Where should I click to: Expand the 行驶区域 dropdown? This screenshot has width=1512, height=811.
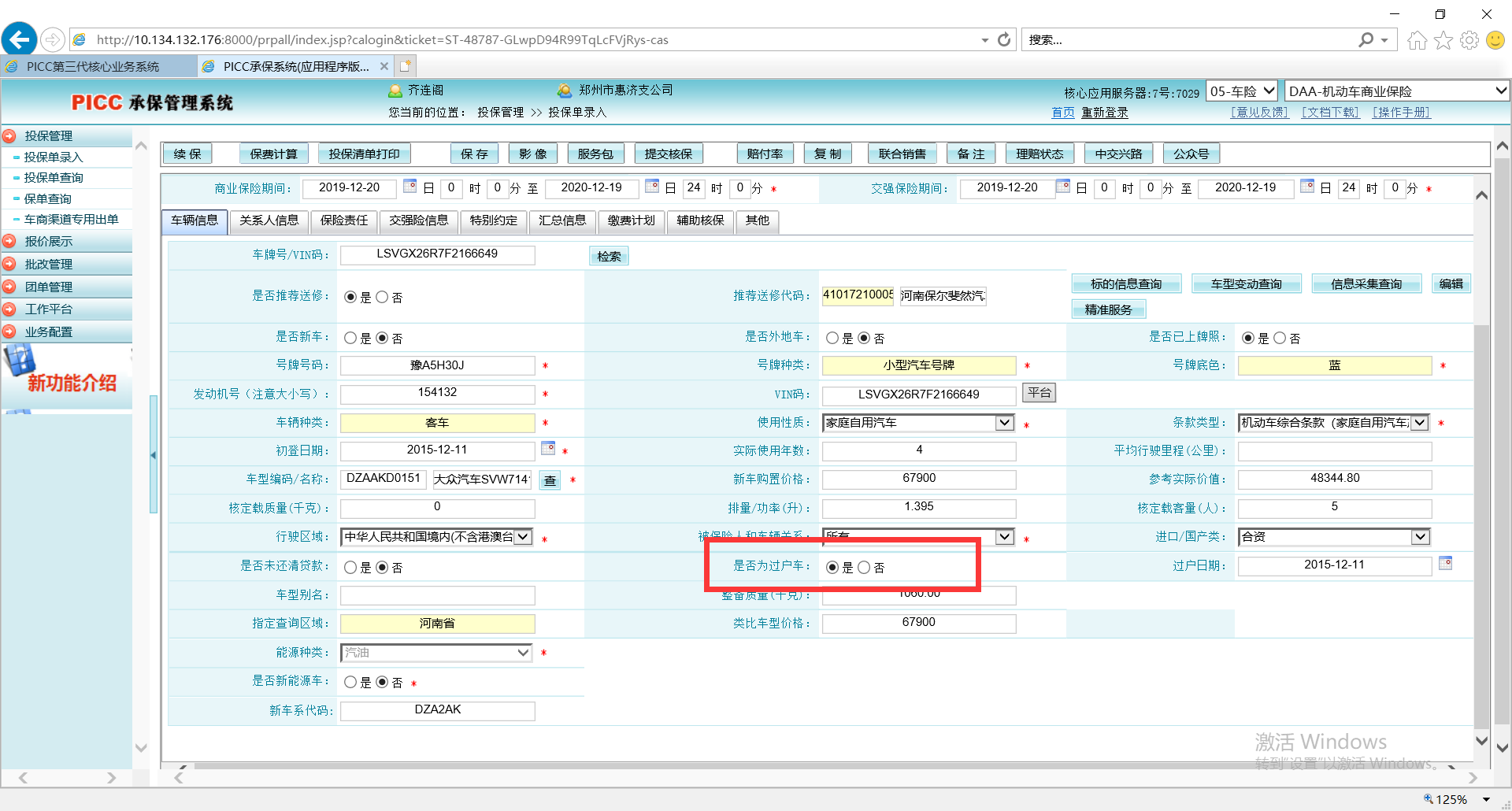pos(524,537)
